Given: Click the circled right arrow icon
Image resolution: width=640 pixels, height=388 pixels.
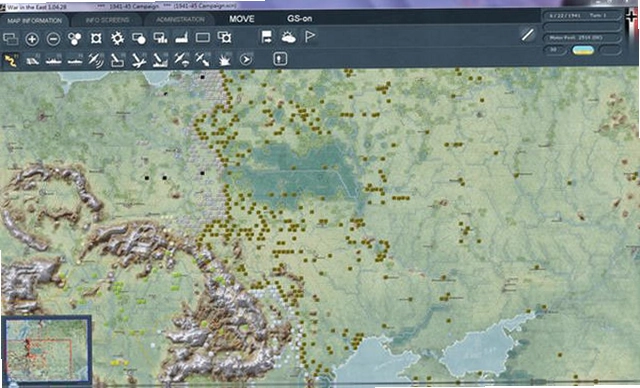Looking at the screenshot, I should (246, 60).
